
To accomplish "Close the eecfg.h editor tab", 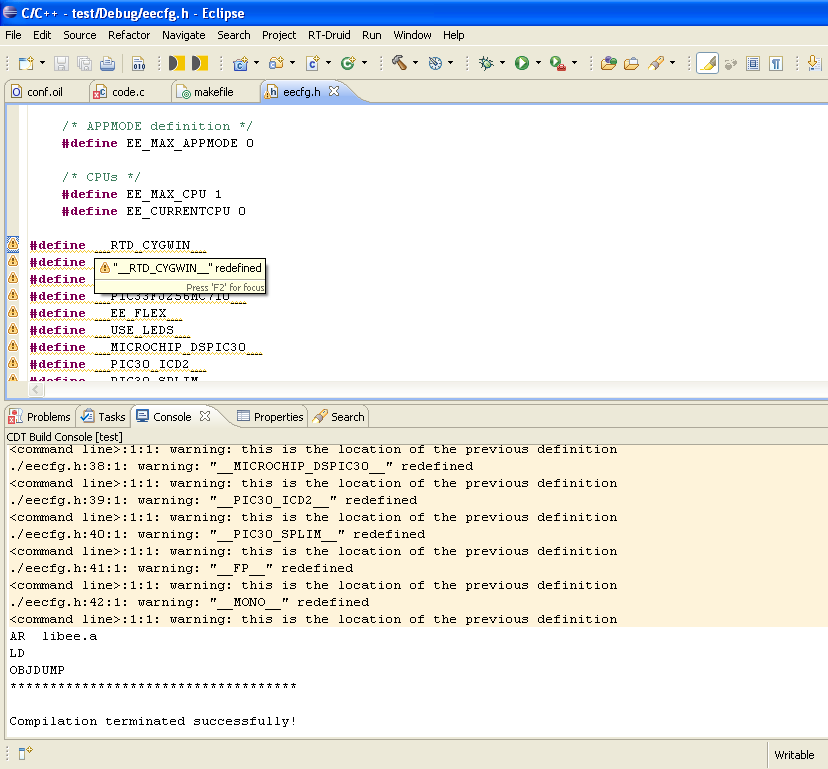I will click(x=334, y=91).
